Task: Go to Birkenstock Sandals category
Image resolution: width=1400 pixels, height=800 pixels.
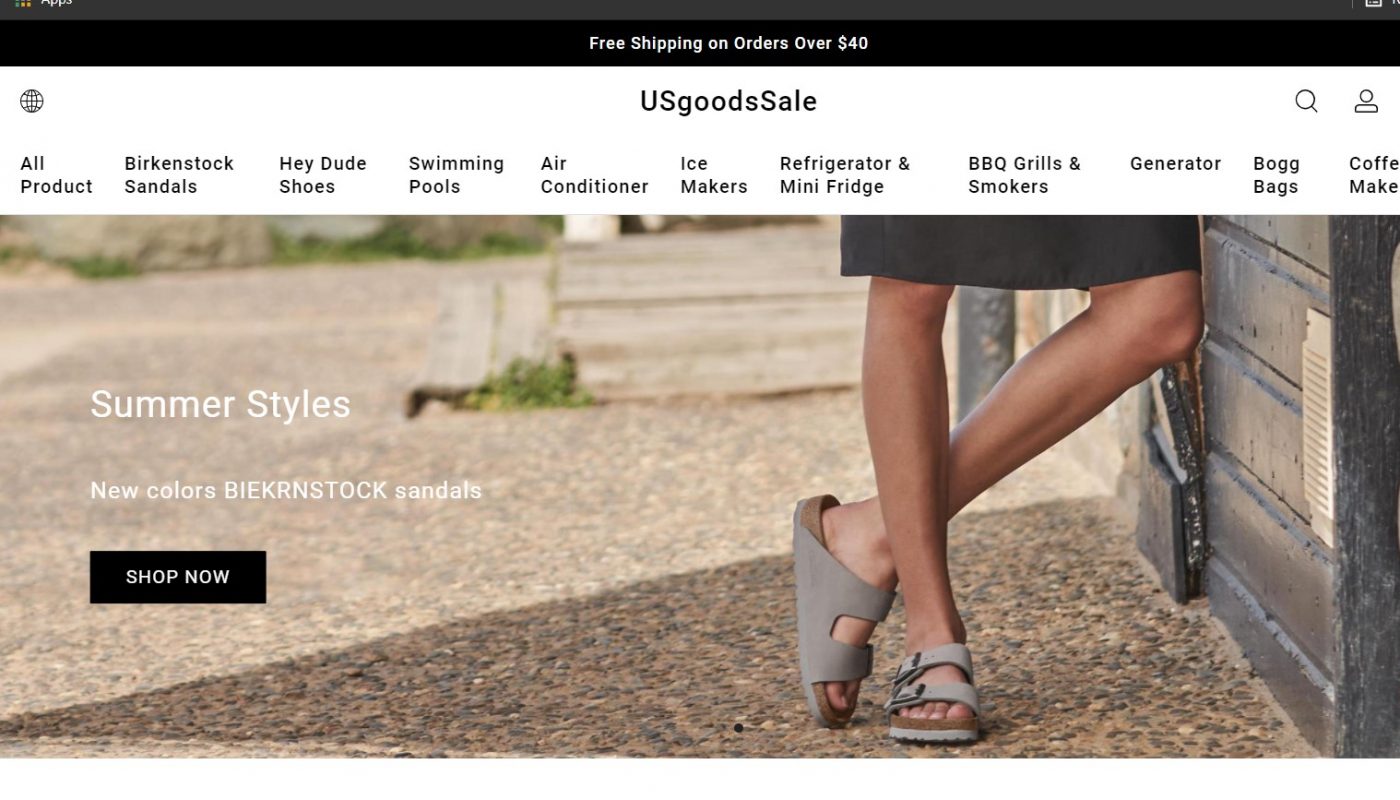Action: coord(179,175)
